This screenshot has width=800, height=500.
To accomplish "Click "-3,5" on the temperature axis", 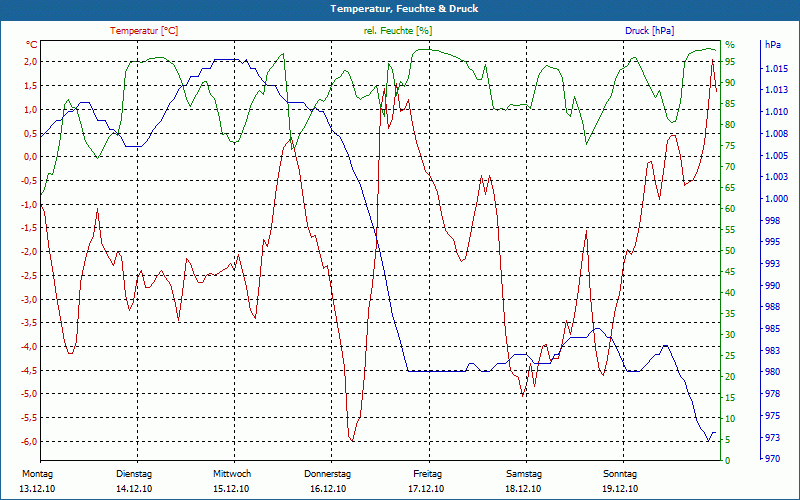I will [x=29, y=323].
